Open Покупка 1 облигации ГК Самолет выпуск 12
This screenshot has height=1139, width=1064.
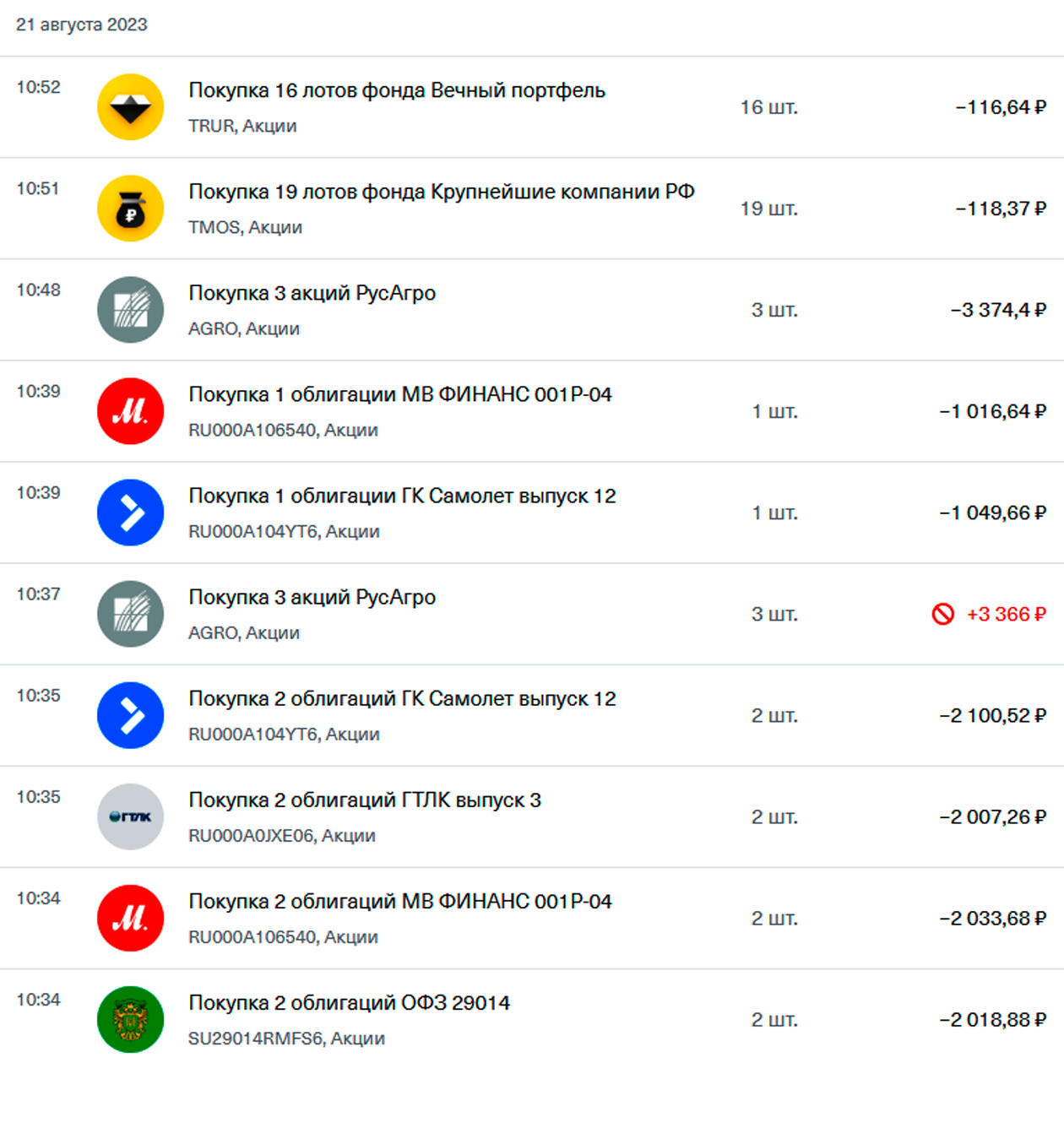click(x=532, y=513)
